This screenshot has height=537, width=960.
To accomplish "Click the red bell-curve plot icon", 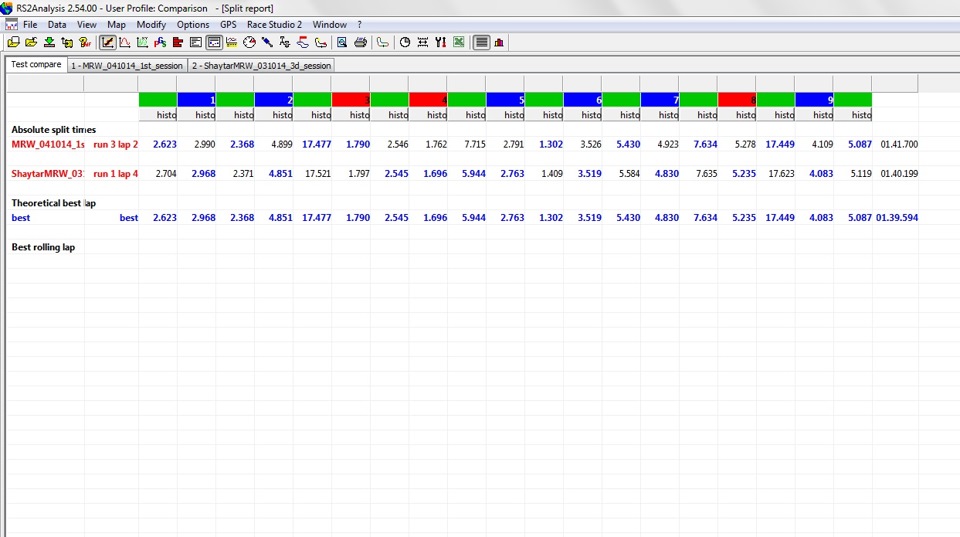I will [x=125, y=42].
